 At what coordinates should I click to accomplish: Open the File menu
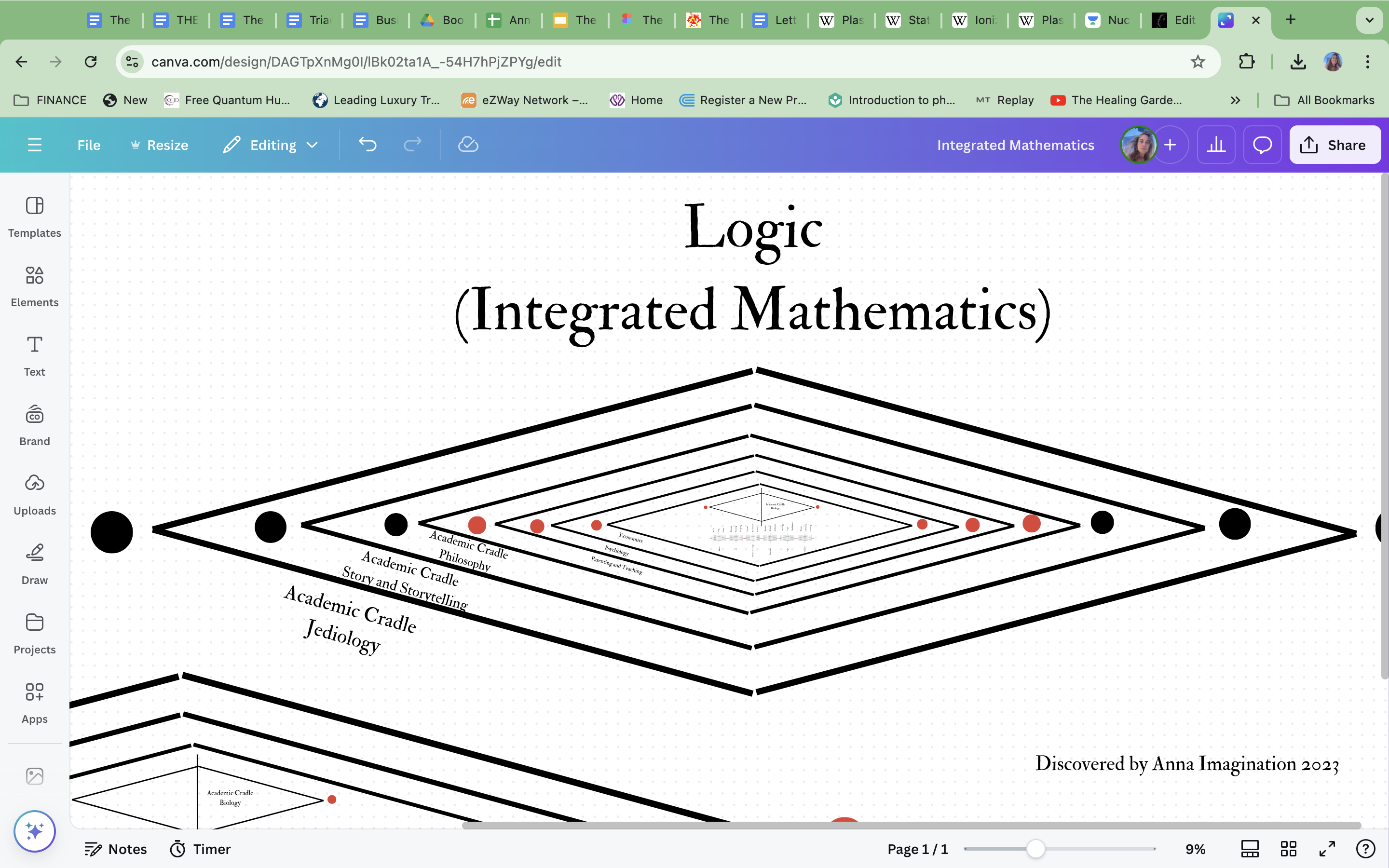88,145
